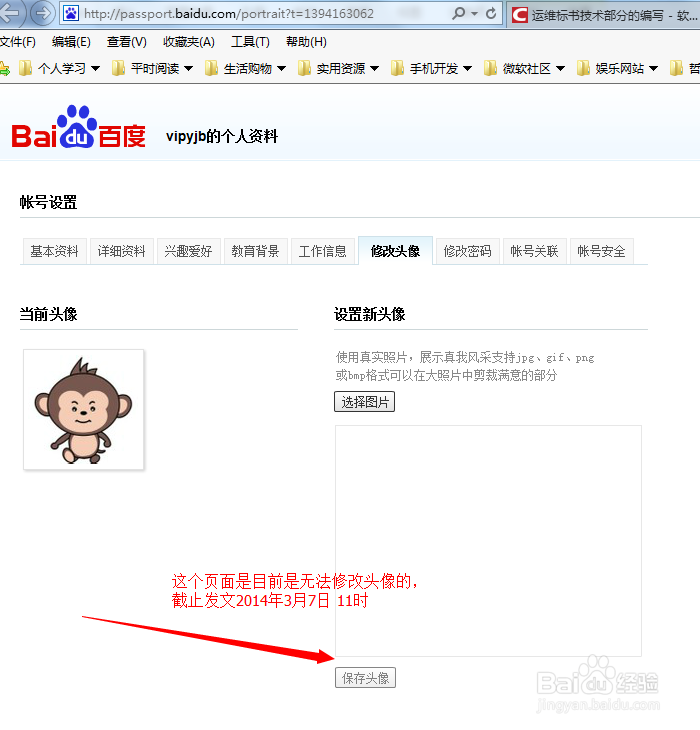Open the 帮助(H) menu
The image size is (700, 730).
point(306,42)
